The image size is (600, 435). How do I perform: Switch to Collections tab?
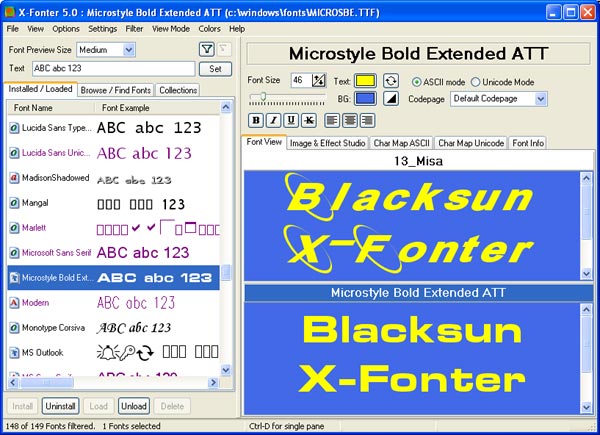(x=178, y=90)
